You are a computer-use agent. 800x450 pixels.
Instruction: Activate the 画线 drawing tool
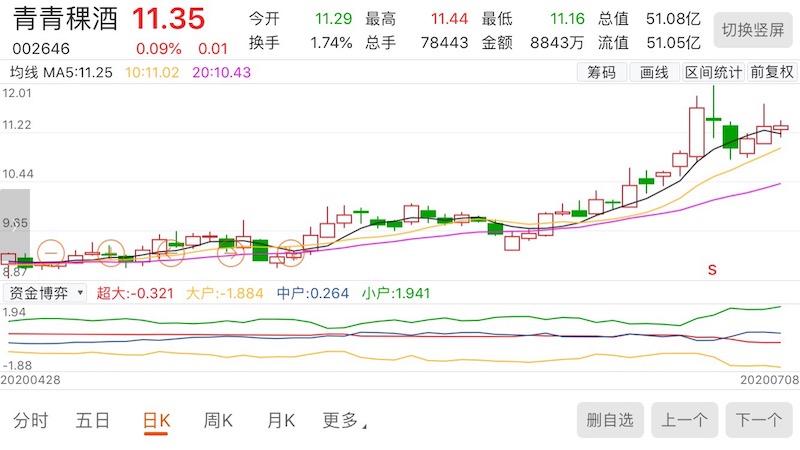tap(654, 72)
